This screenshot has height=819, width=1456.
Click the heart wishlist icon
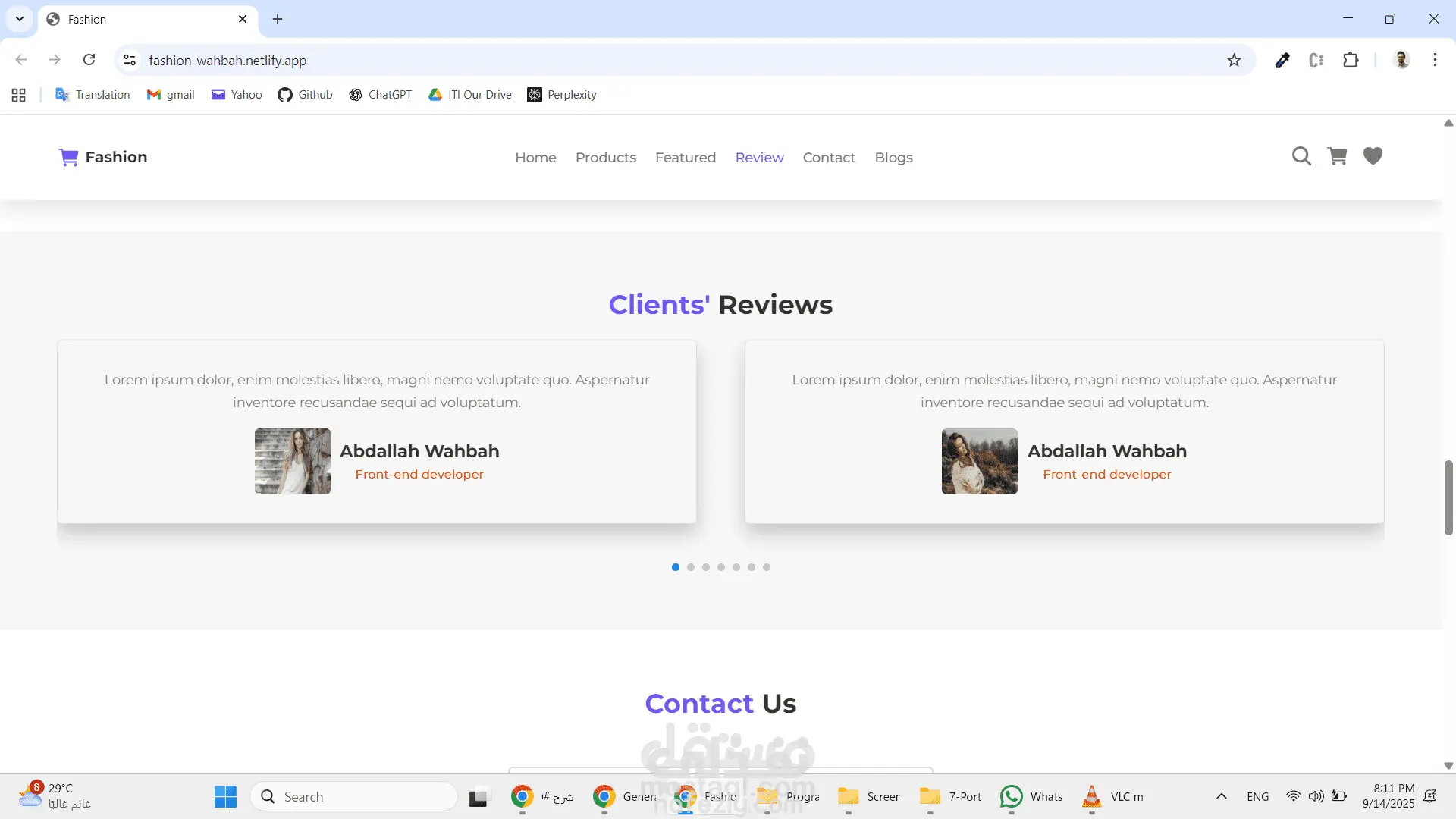1373,156
